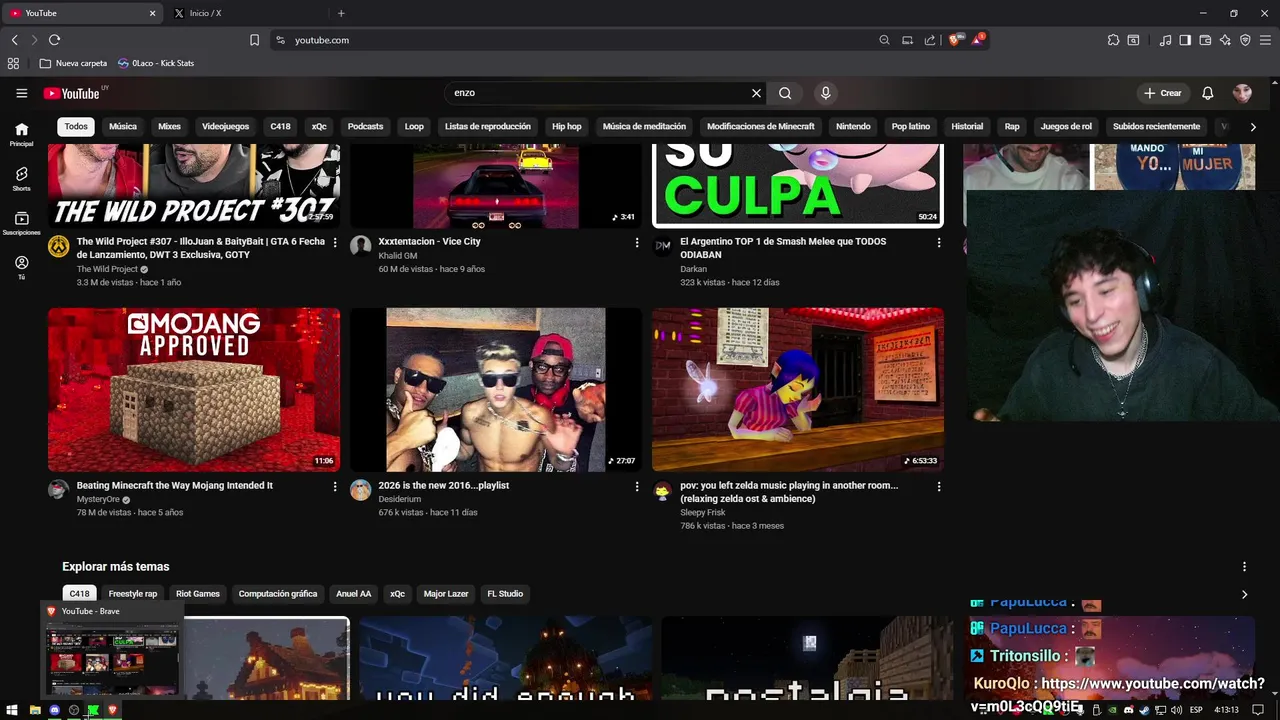Open Suscripciones in the sidebar

tap(21, 223)
